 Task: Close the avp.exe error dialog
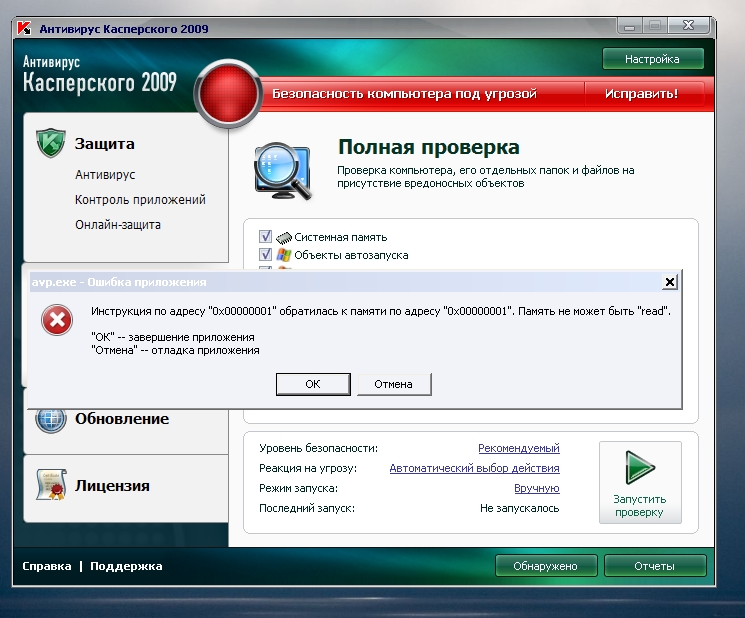tap(669, 282)
